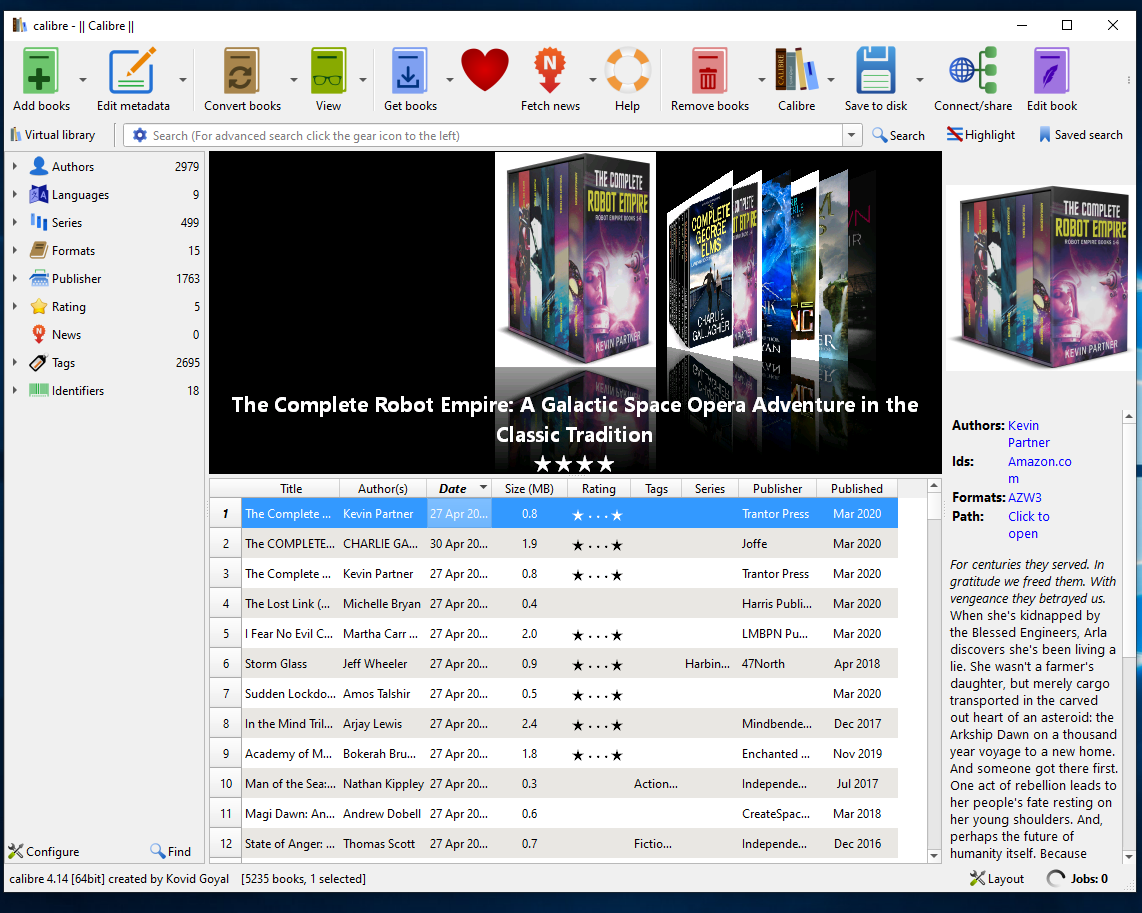Click the Add books icon
Screen dimensions: 1142x913
[41, 71]
